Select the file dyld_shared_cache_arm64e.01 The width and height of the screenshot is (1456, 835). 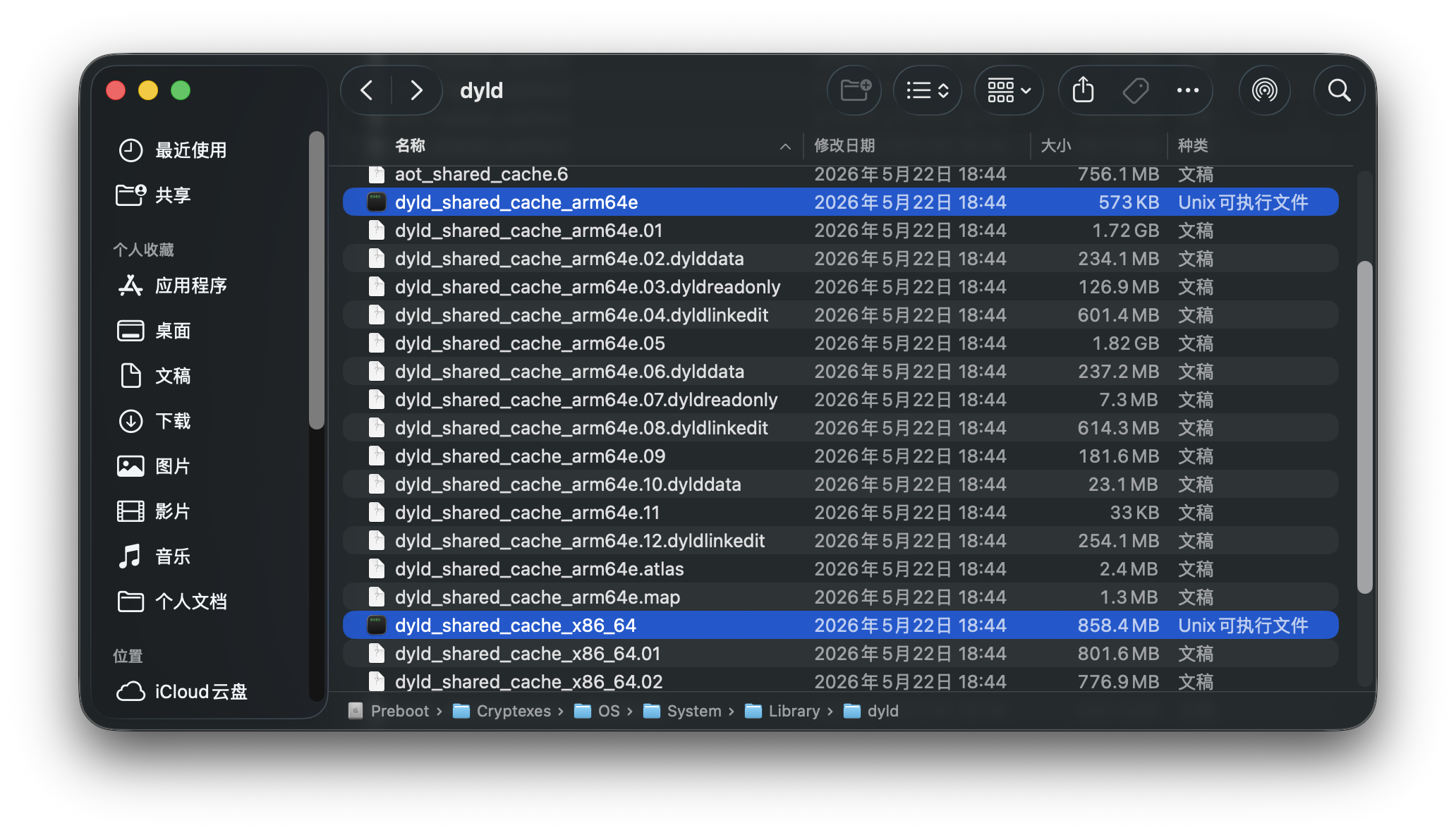(841, 231)
